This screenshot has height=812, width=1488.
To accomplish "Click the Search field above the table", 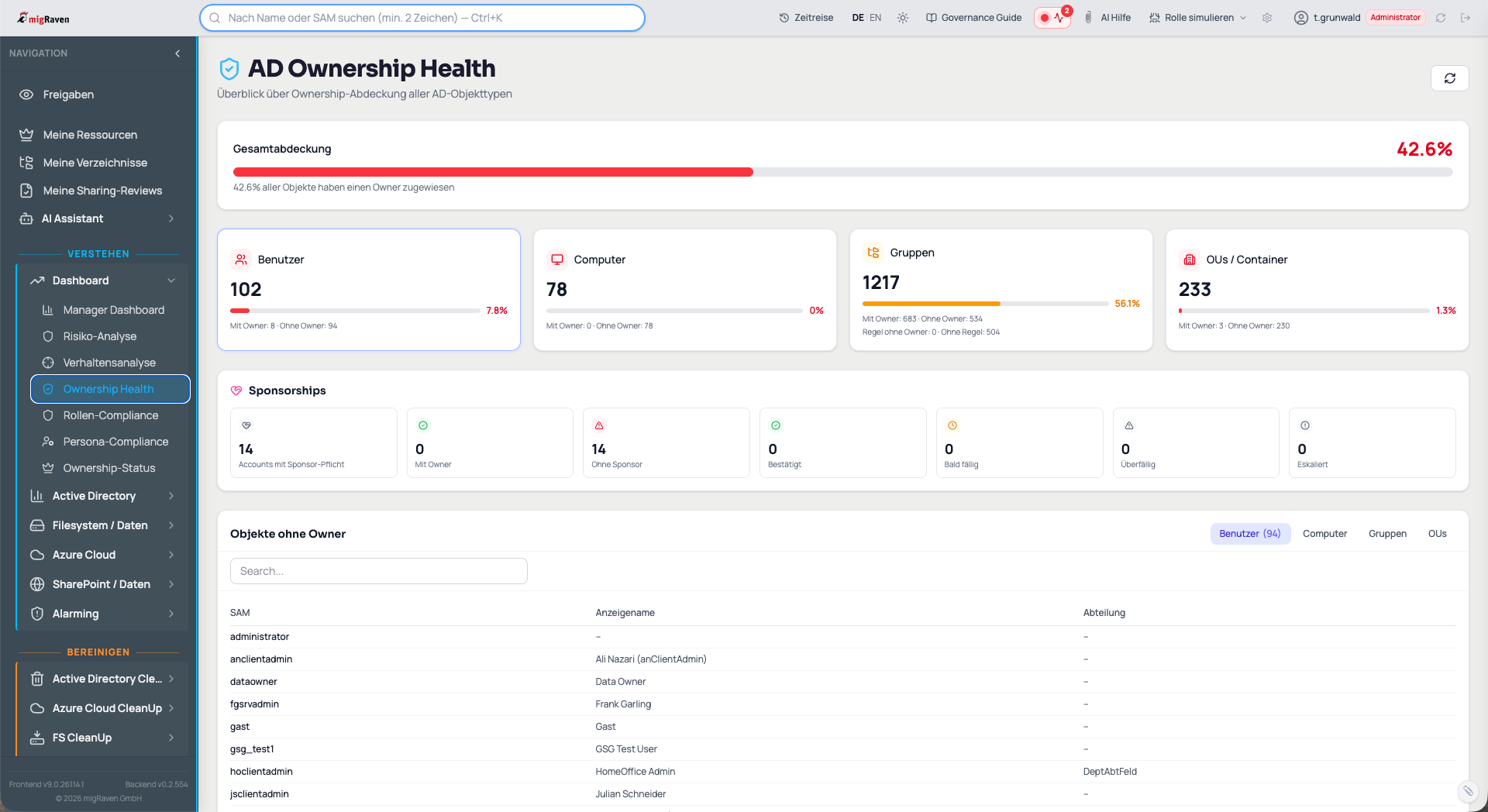I will (x=378, y=571).
